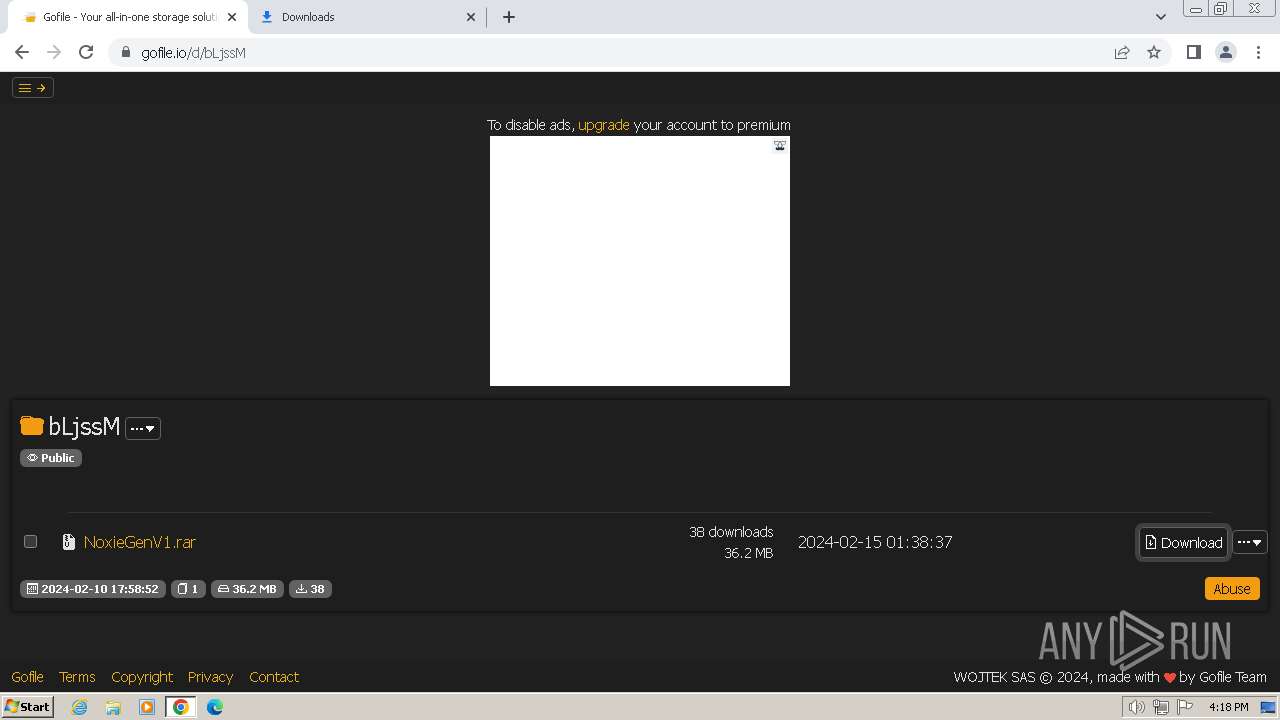Open File Explorer from taskbar
The width and height of the screenshot is (1280, 720).
click(x=113, y=707)
